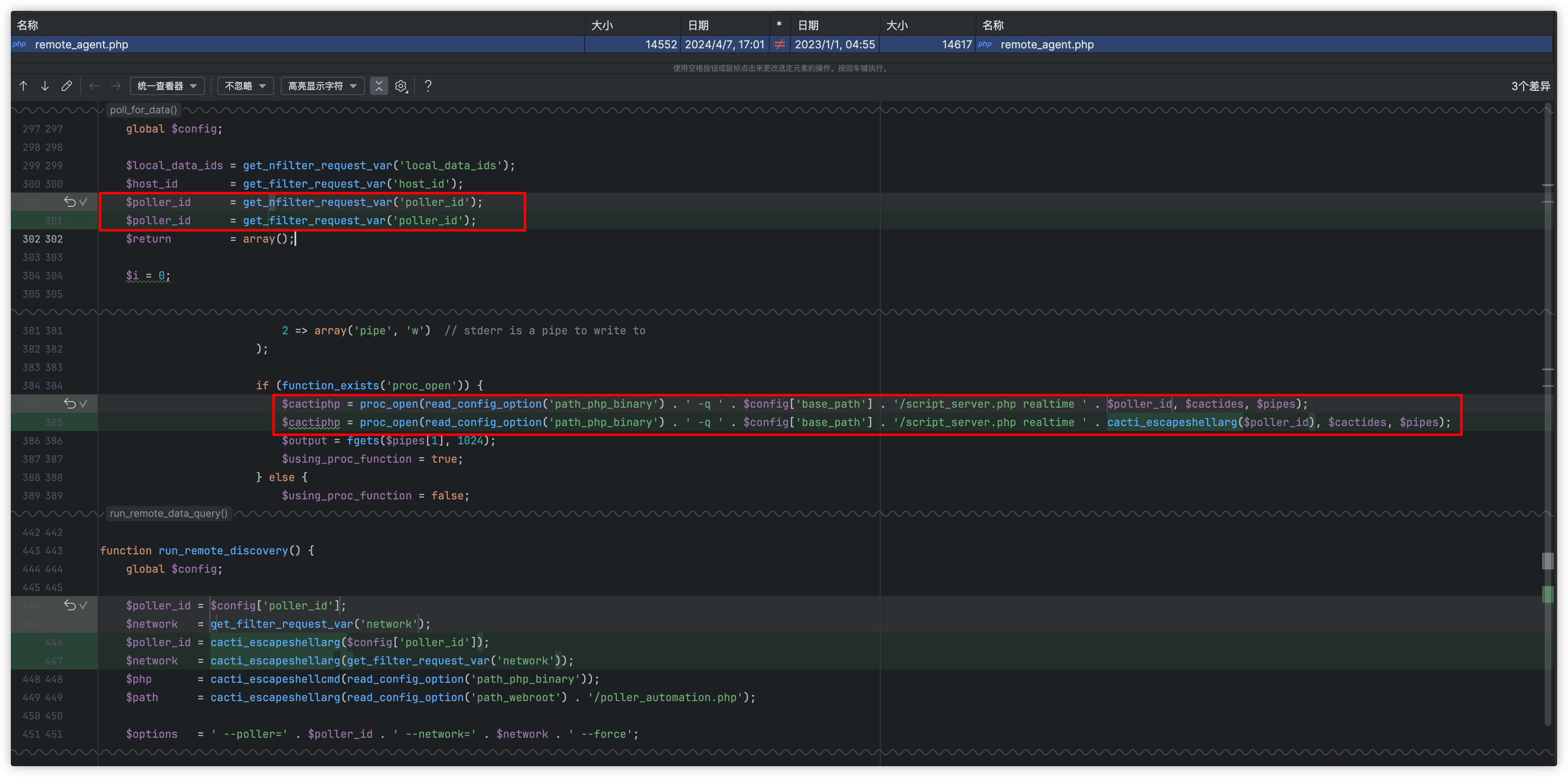Sort by right 大小 column header
Viewport: 1568px width, 777px height.
click(x=928, y=25)
